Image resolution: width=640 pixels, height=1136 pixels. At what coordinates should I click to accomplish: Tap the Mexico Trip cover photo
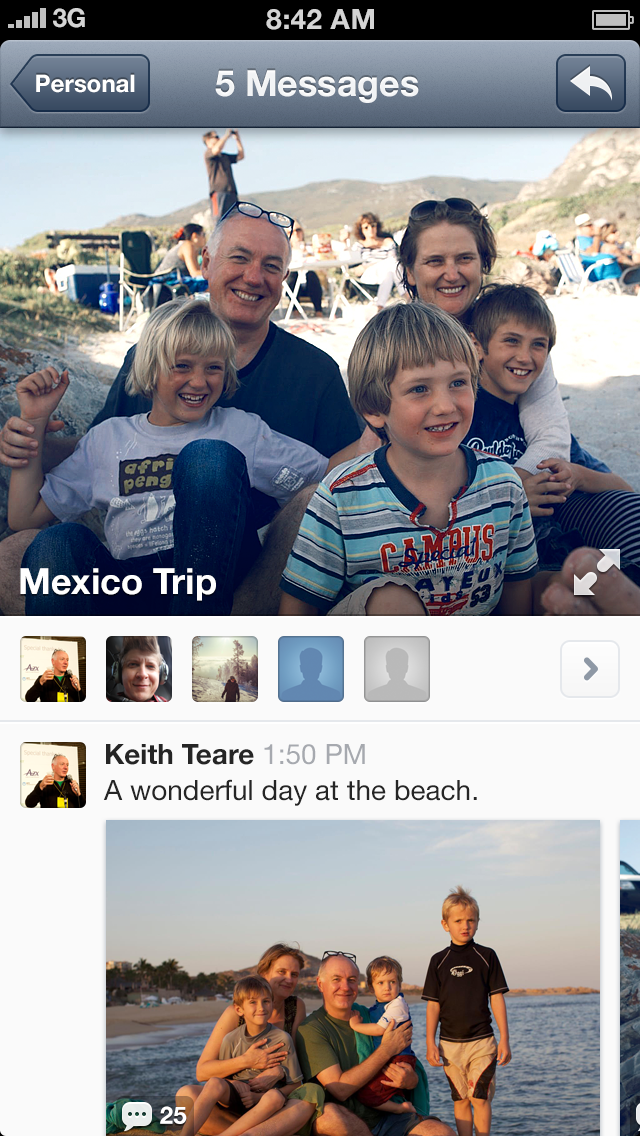(320, 372)
